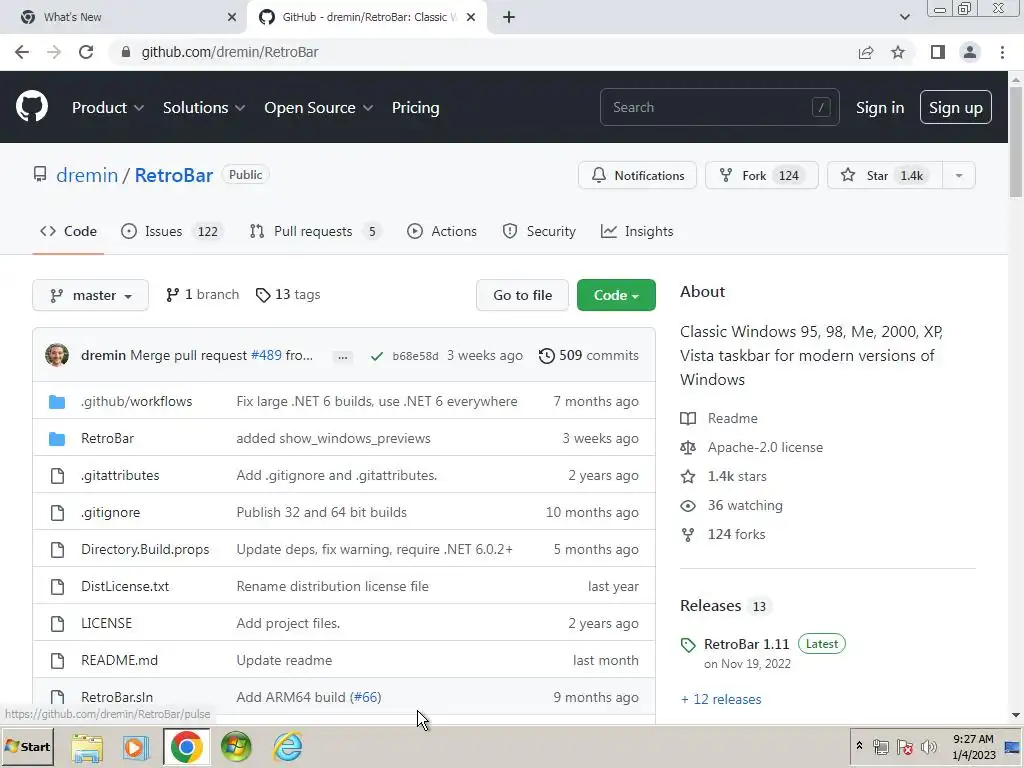Screen dimensions: 1024x768
Task: Open the browser side panel icon
Action: click(x=938, y=52)
